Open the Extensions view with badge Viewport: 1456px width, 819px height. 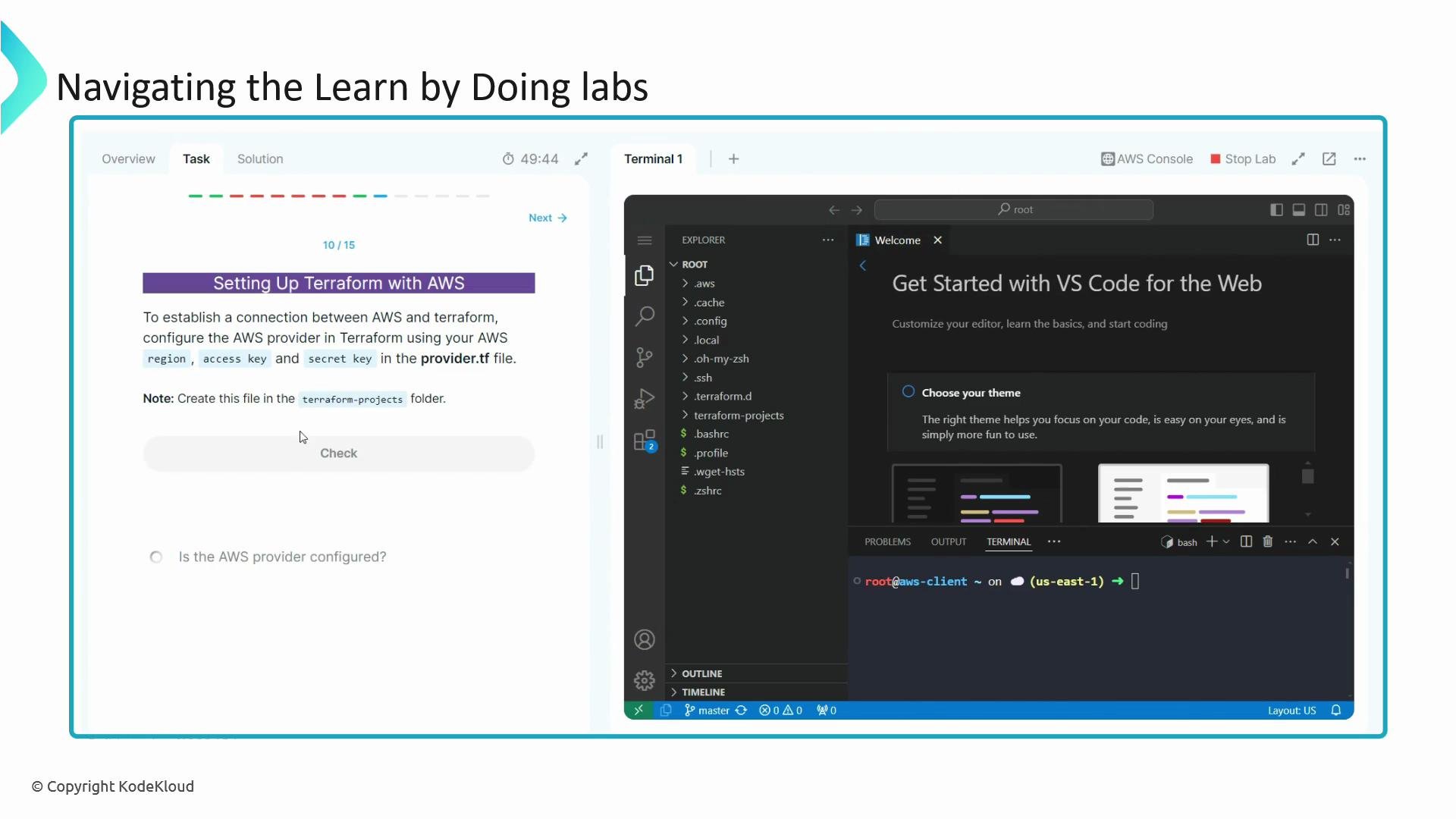645,441
